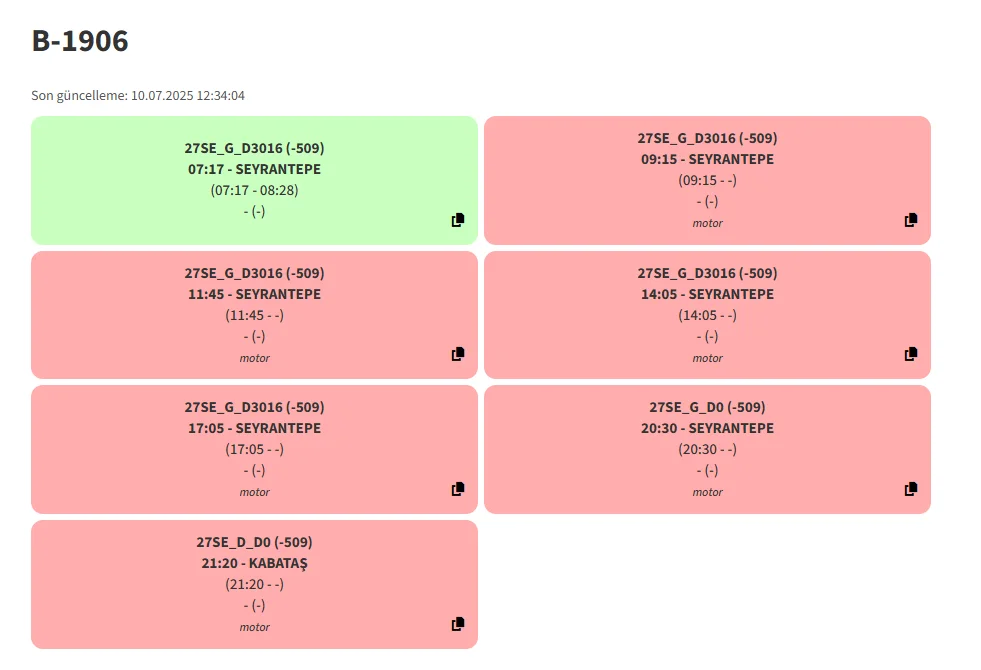Click the Son güncelleme timestamp text
981x670 pixels.
138,96
